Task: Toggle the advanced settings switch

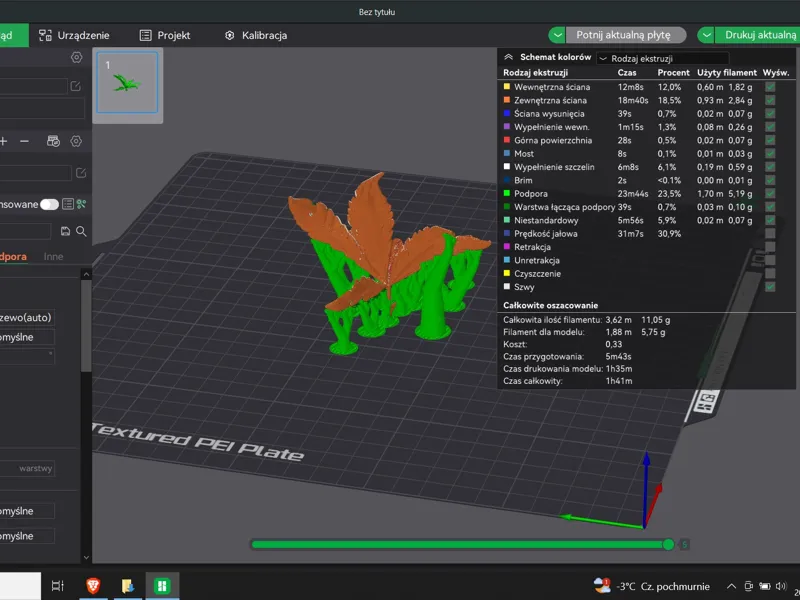Action: (x=49, y=205)
